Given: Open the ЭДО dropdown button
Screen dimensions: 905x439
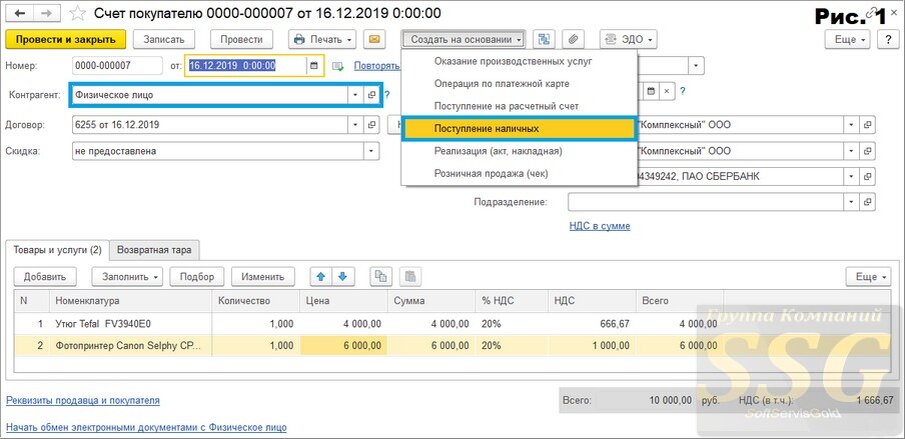Looking at the screenshot, I should (629, 39).
